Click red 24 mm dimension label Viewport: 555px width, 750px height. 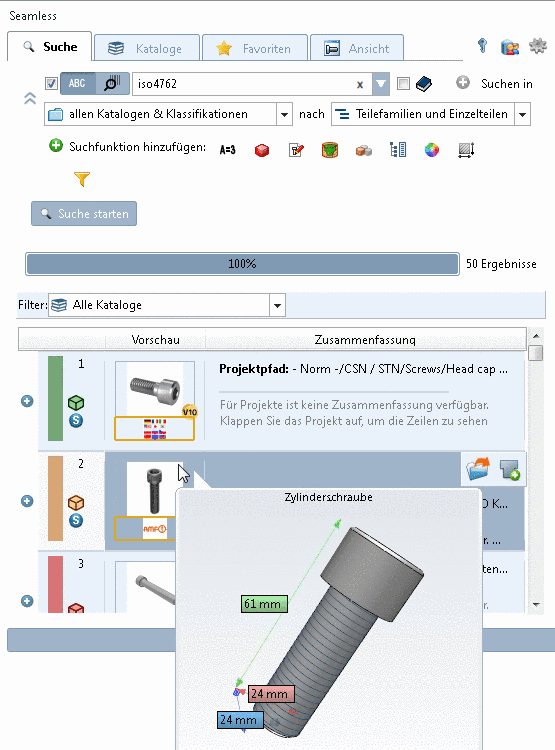click(x=271, y=694)
